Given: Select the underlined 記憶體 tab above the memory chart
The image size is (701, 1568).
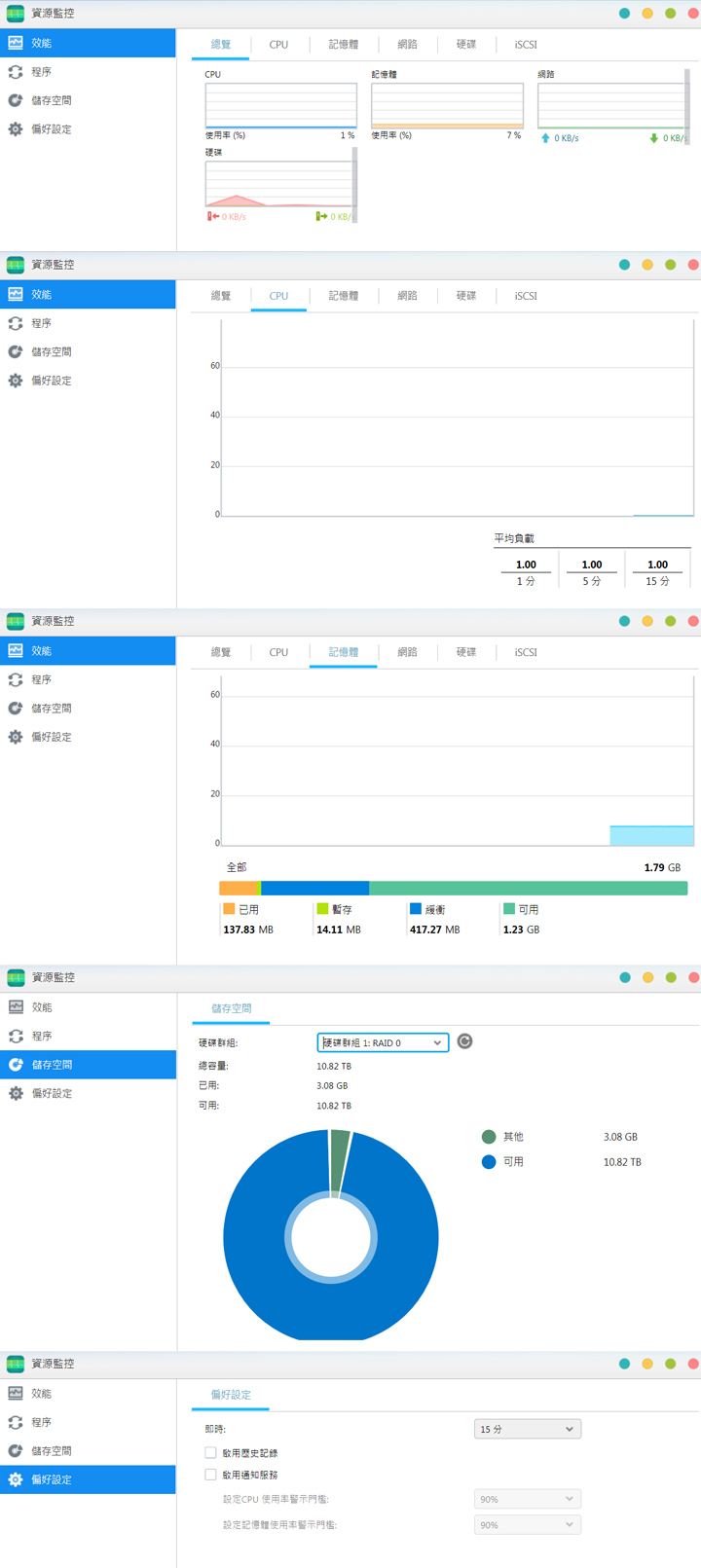Looking at the screenshot, I should tap(343, 652).
